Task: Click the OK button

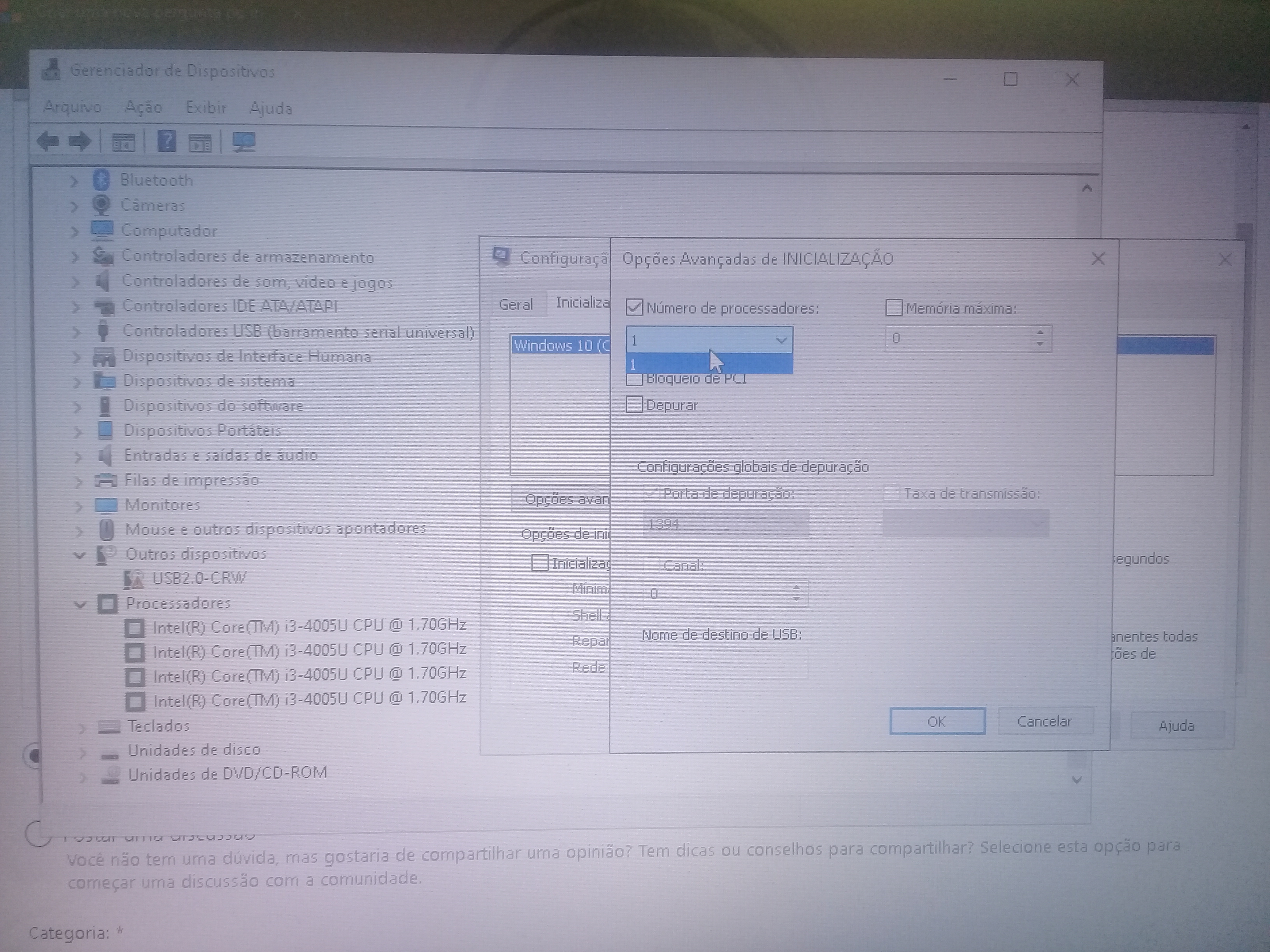Action: click(937, 721)
